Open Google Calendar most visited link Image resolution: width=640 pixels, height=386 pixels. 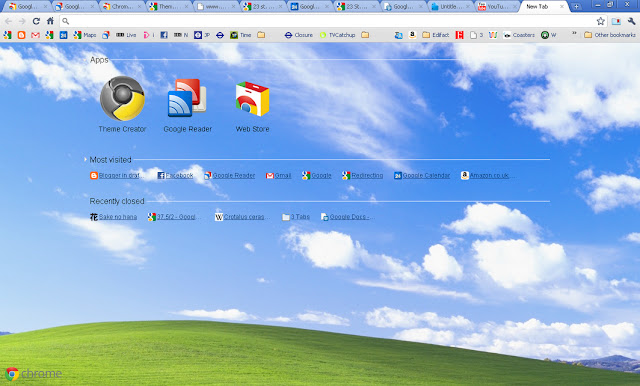[422, 175]
